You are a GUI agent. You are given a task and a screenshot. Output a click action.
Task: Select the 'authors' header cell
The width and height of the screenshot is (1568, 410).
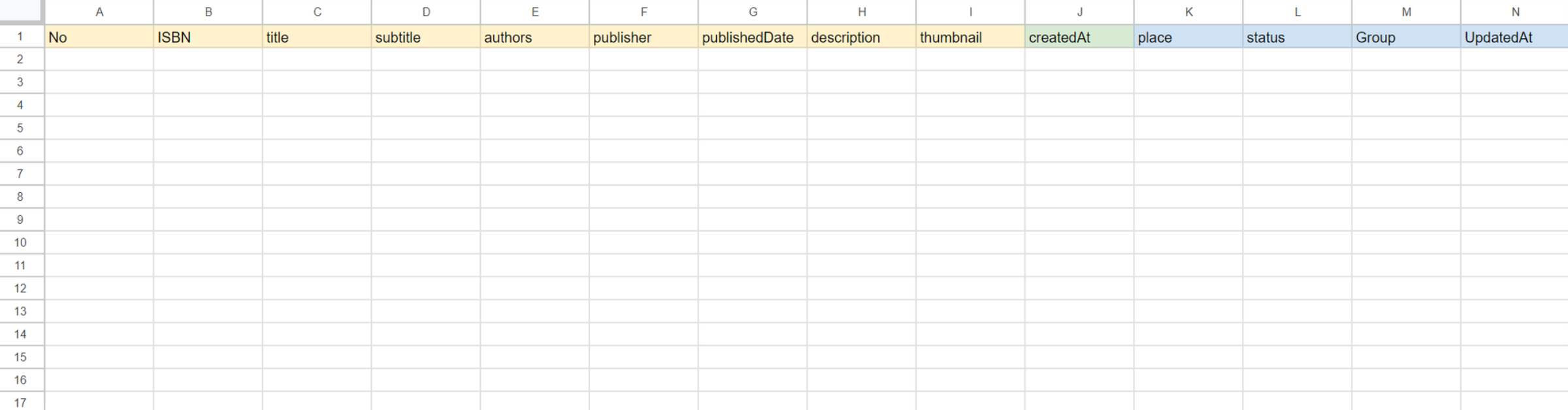pyautogui.click(x=534, y=37)
